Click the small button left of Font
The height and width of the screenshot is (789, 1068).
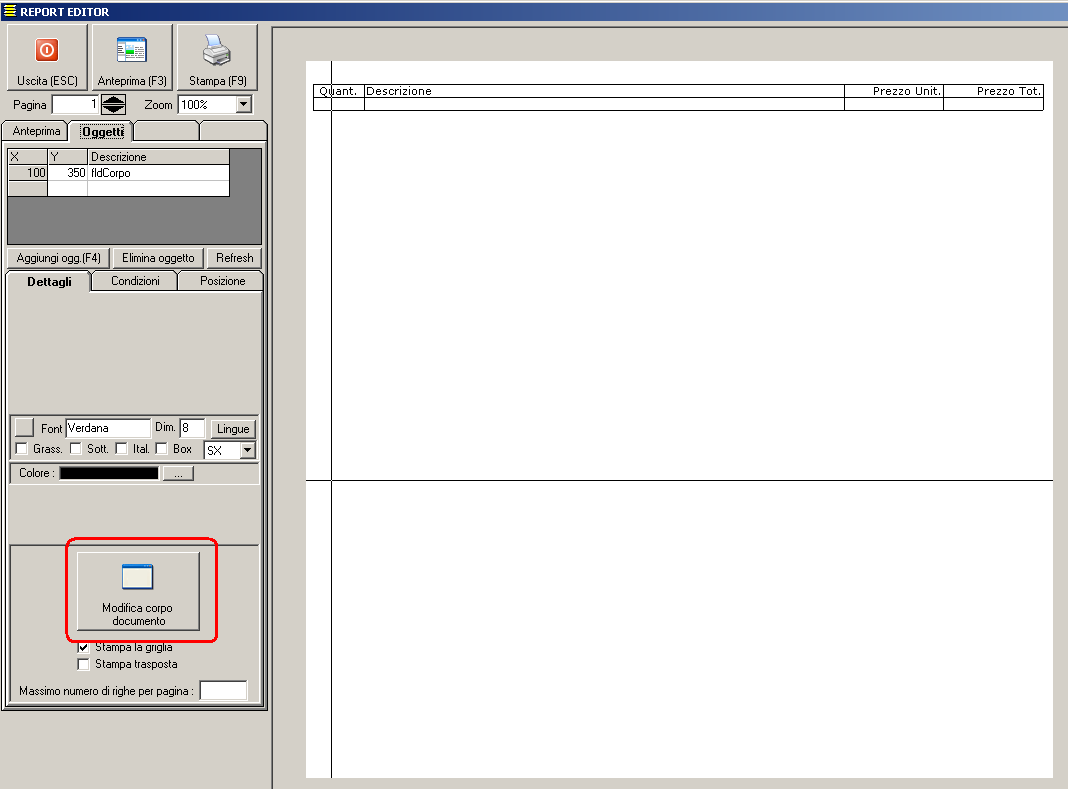pyautogui.click(x=24, y=427)
